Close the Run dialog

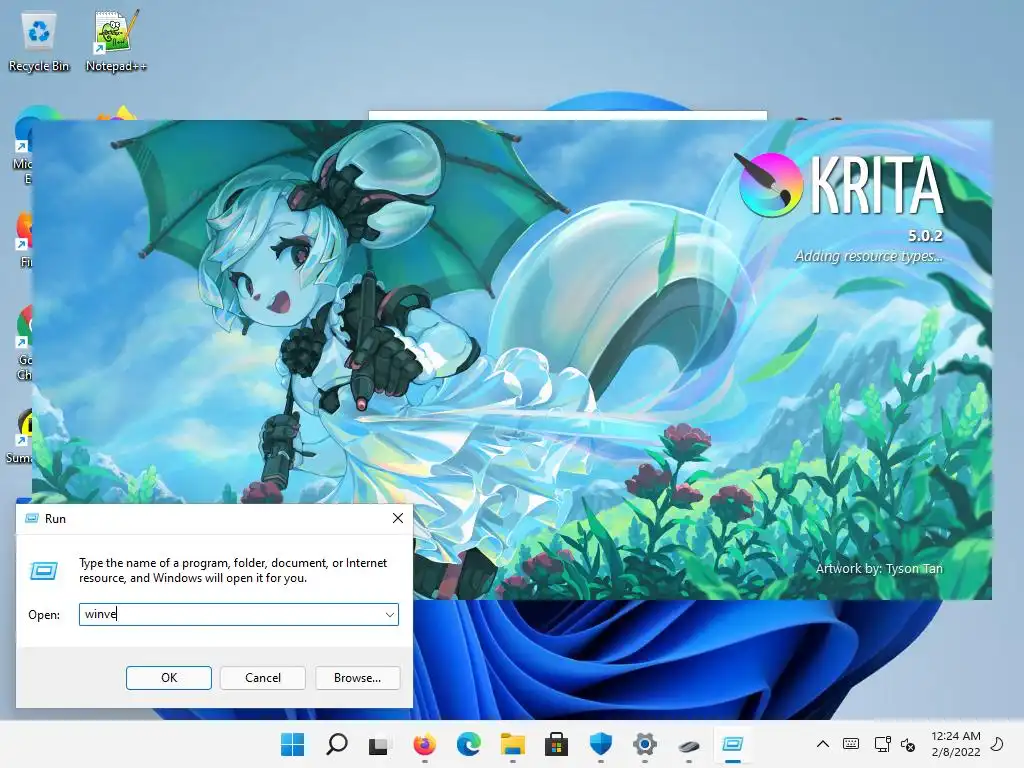click(398, 519)
